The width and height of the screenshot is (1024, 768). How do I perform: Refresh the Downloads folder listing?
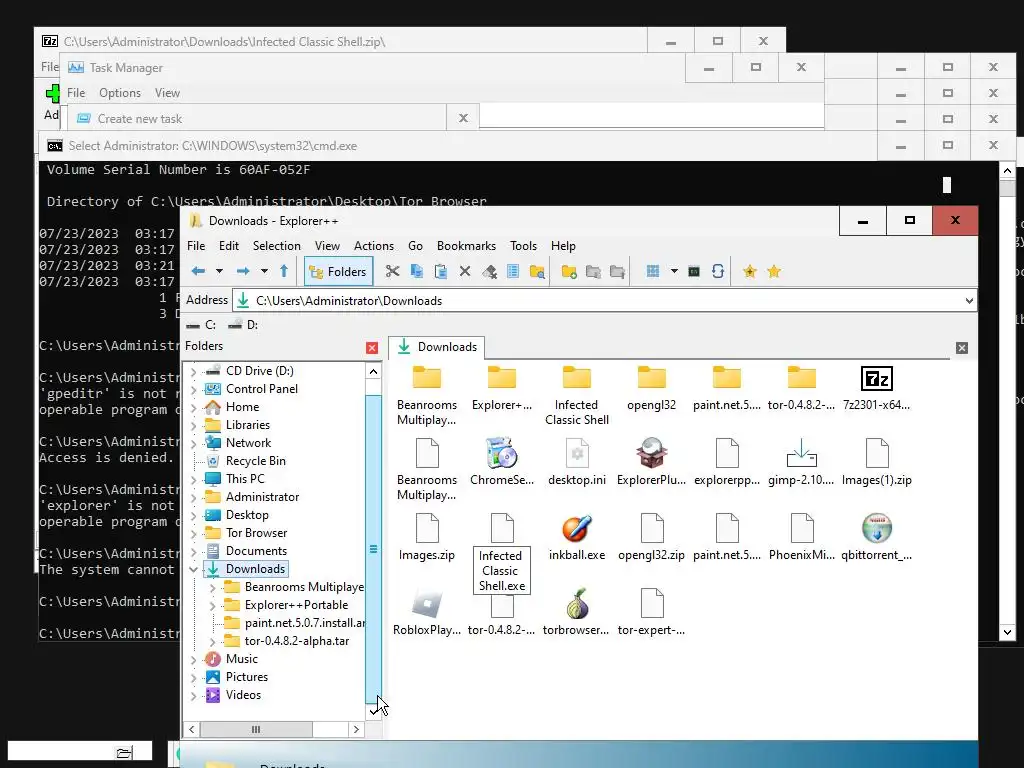718,271
